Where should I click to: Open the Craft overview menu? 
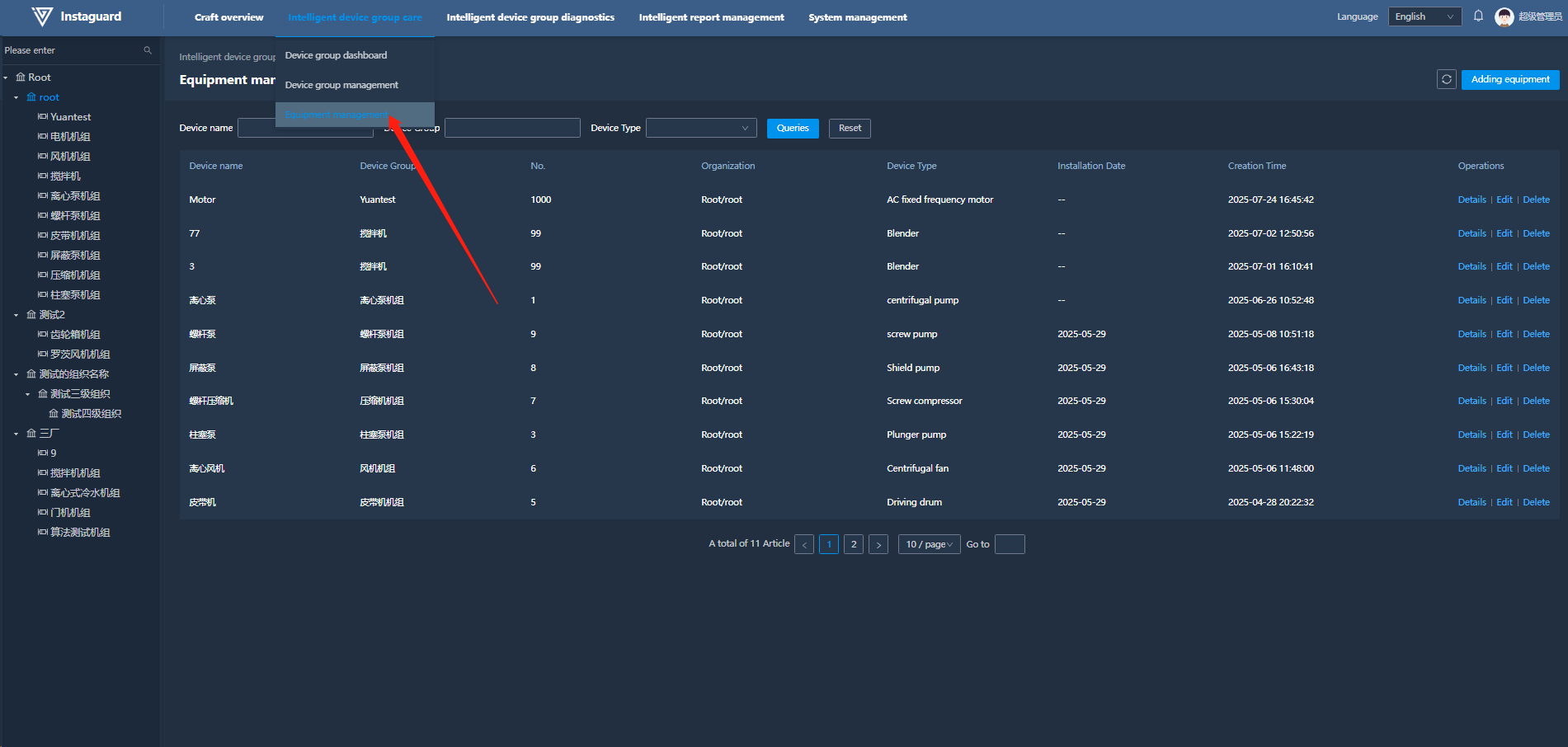tap(229, 17)
